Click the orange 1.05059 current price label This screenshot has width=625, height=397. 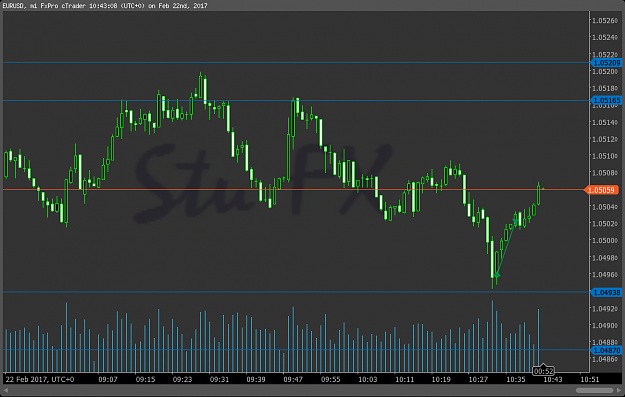[x=601, y=190]
